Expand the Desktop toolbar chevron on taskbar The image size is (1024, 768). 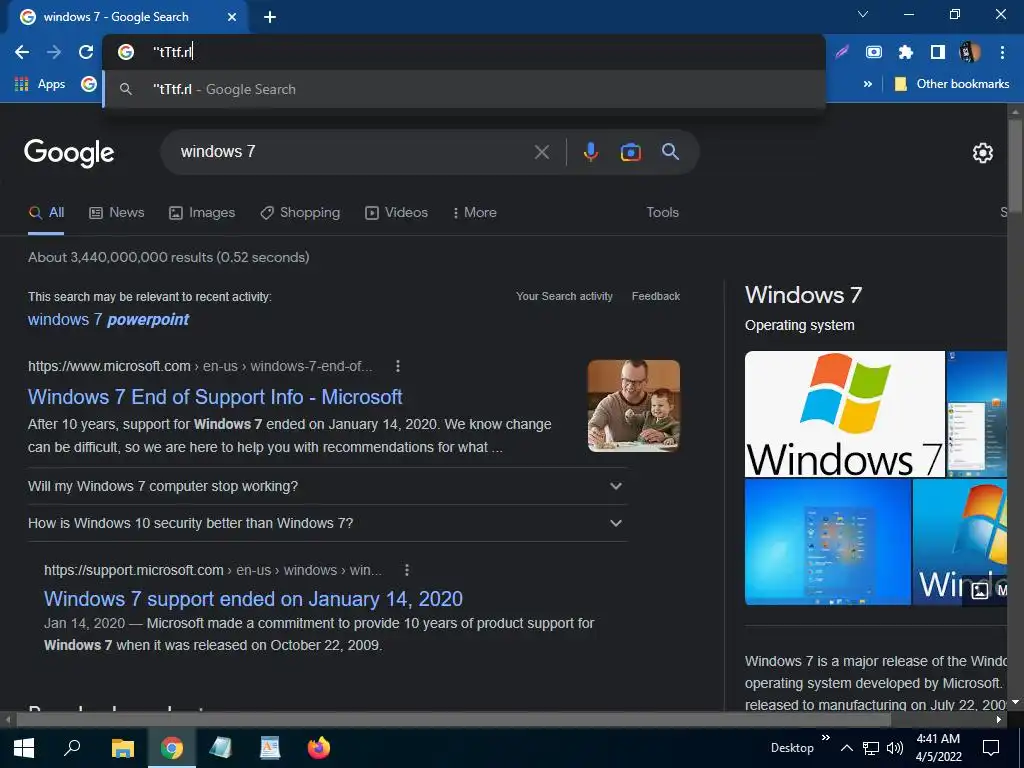825,737
